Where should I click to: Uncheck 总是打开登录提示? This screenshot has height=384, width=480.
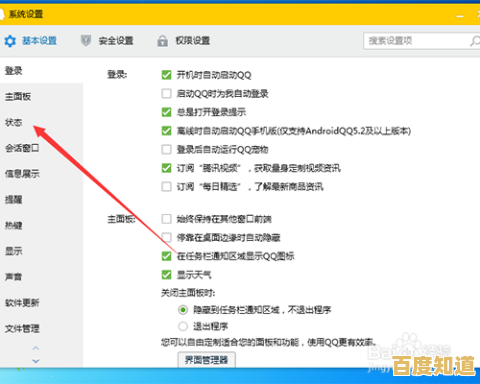click(x=166, y=112)
